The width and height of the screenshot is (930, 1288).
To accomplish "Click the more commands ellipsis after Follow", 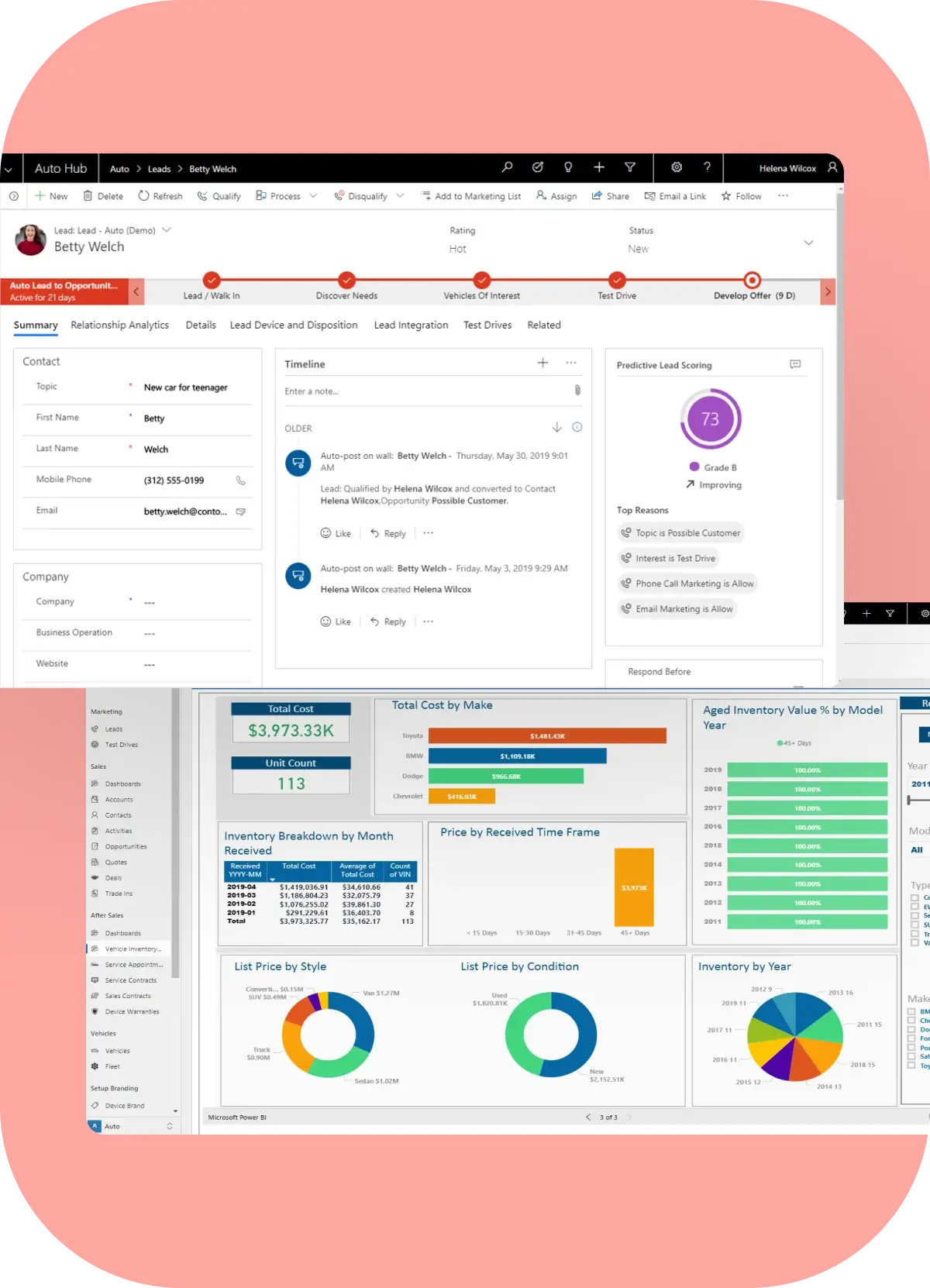I will (783, 196).
